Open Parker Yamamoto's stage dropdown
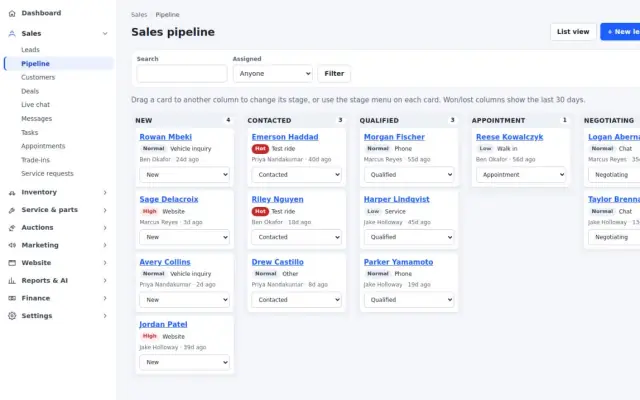 pyautogui.click(x=409, y=300)
